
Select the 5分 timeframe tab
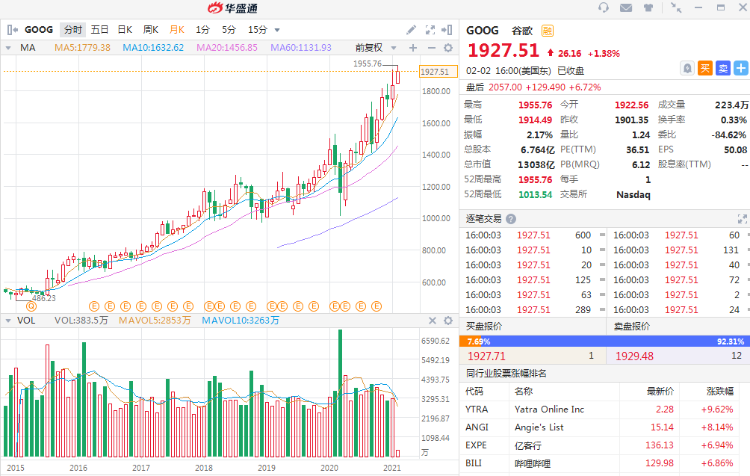coord(229,30)
